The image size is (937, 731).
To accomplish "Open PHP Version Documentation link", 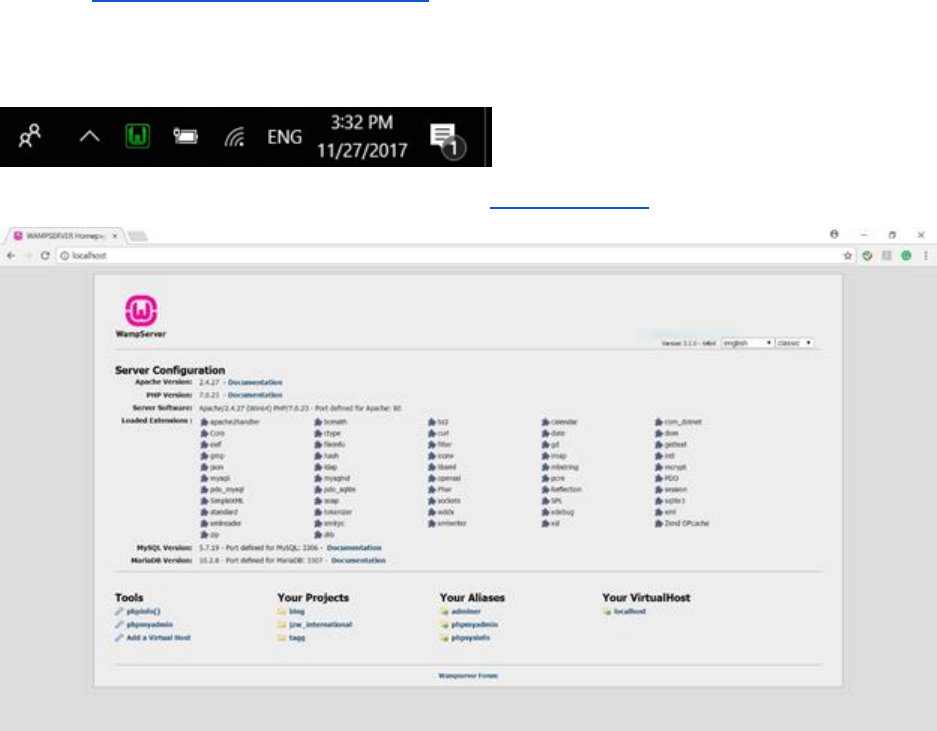I will 255,395.
